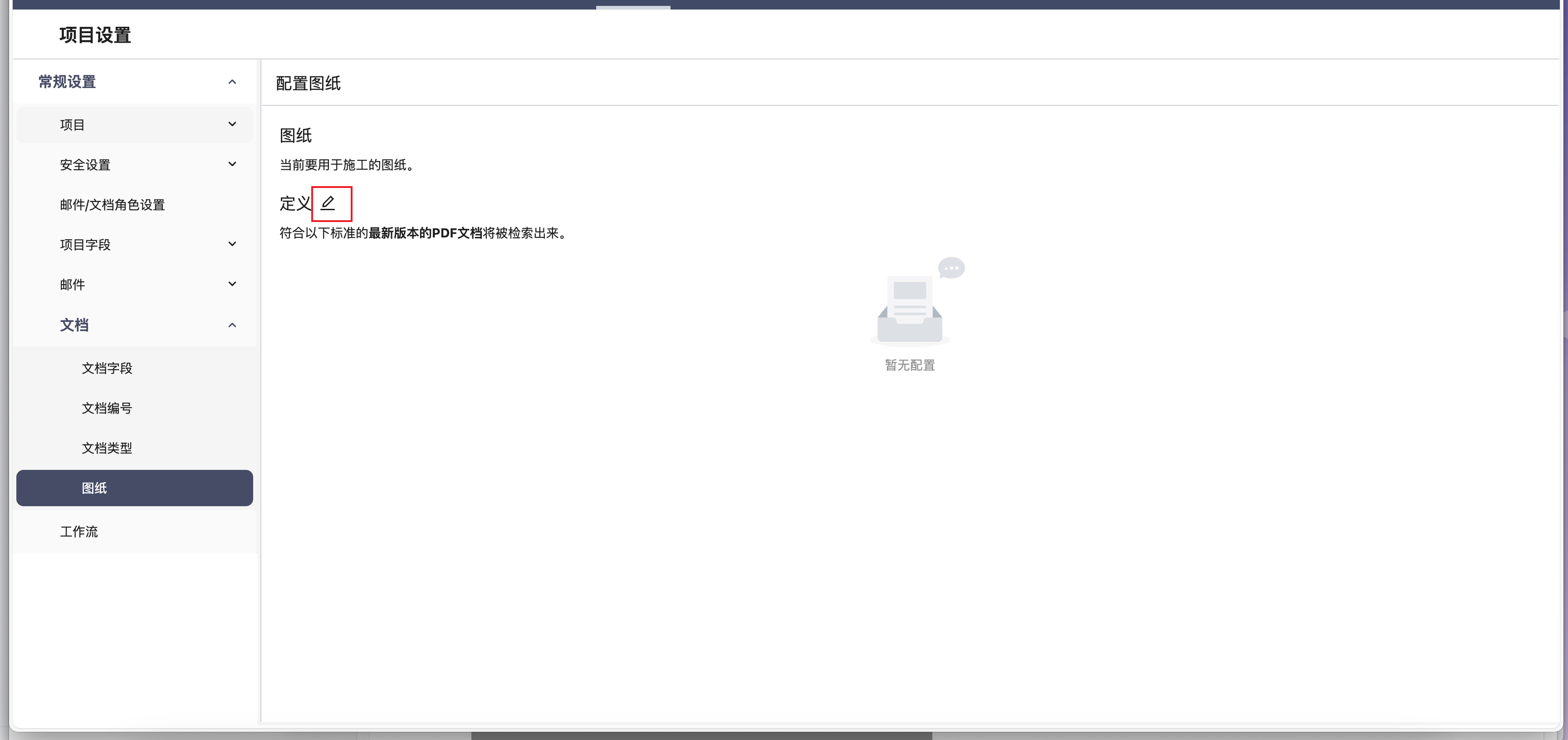Open 文档类型 settings page
This screenshot has height=740, width=1568.
107,448
